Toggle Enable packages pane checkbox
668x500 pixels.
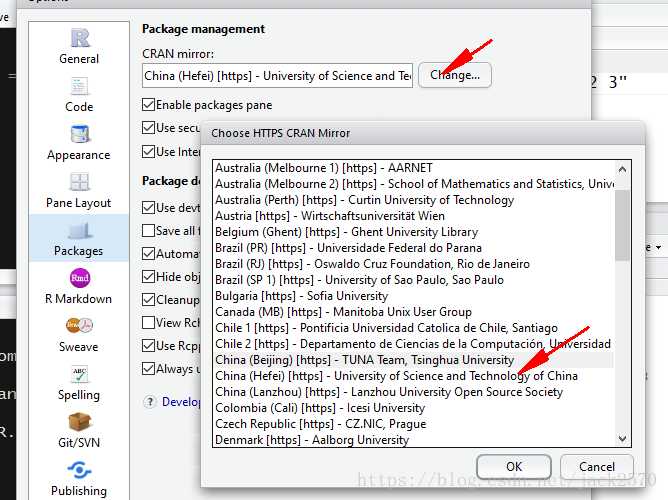point(148,104)
